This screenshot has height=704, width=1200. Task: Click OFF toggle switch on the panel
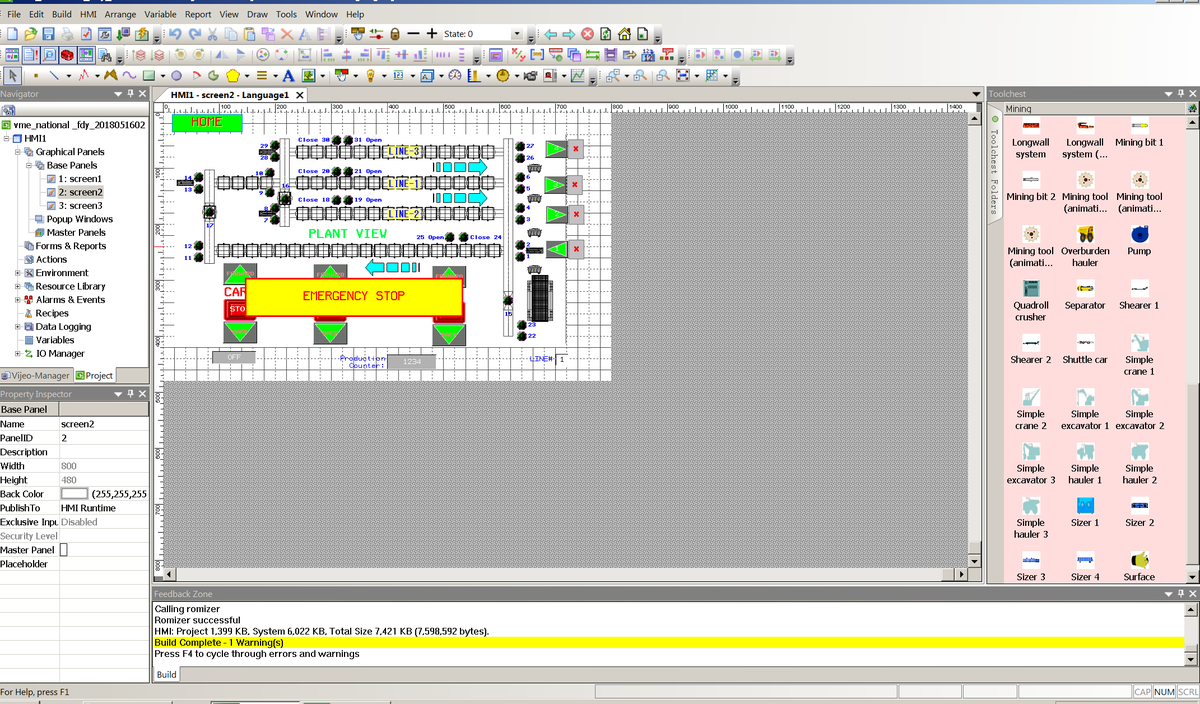pos(234,357)
